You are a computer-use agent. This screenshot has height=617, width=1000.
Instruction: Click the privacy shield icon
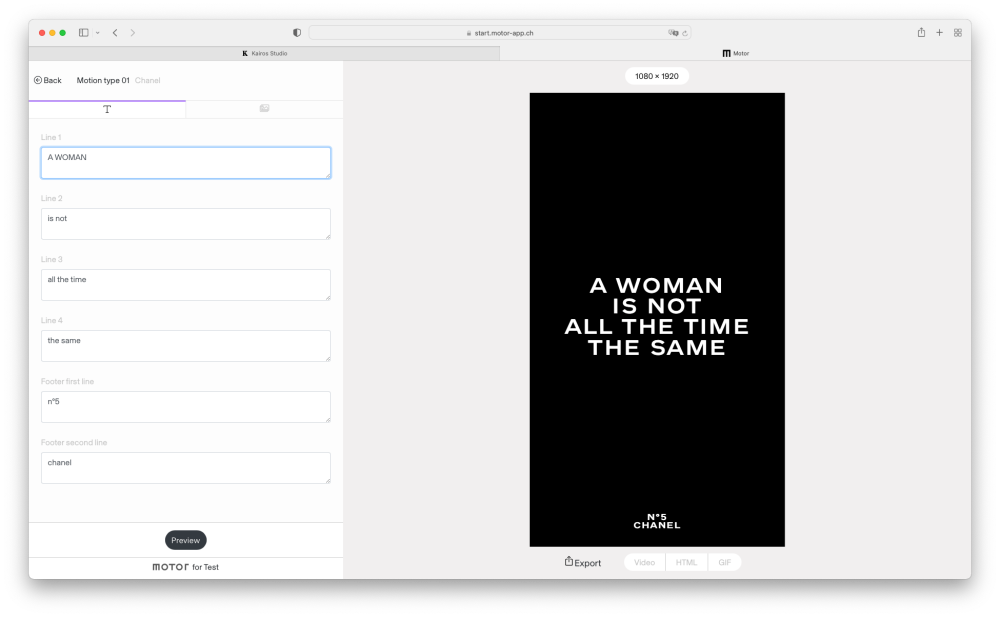[x=297, y=33]
